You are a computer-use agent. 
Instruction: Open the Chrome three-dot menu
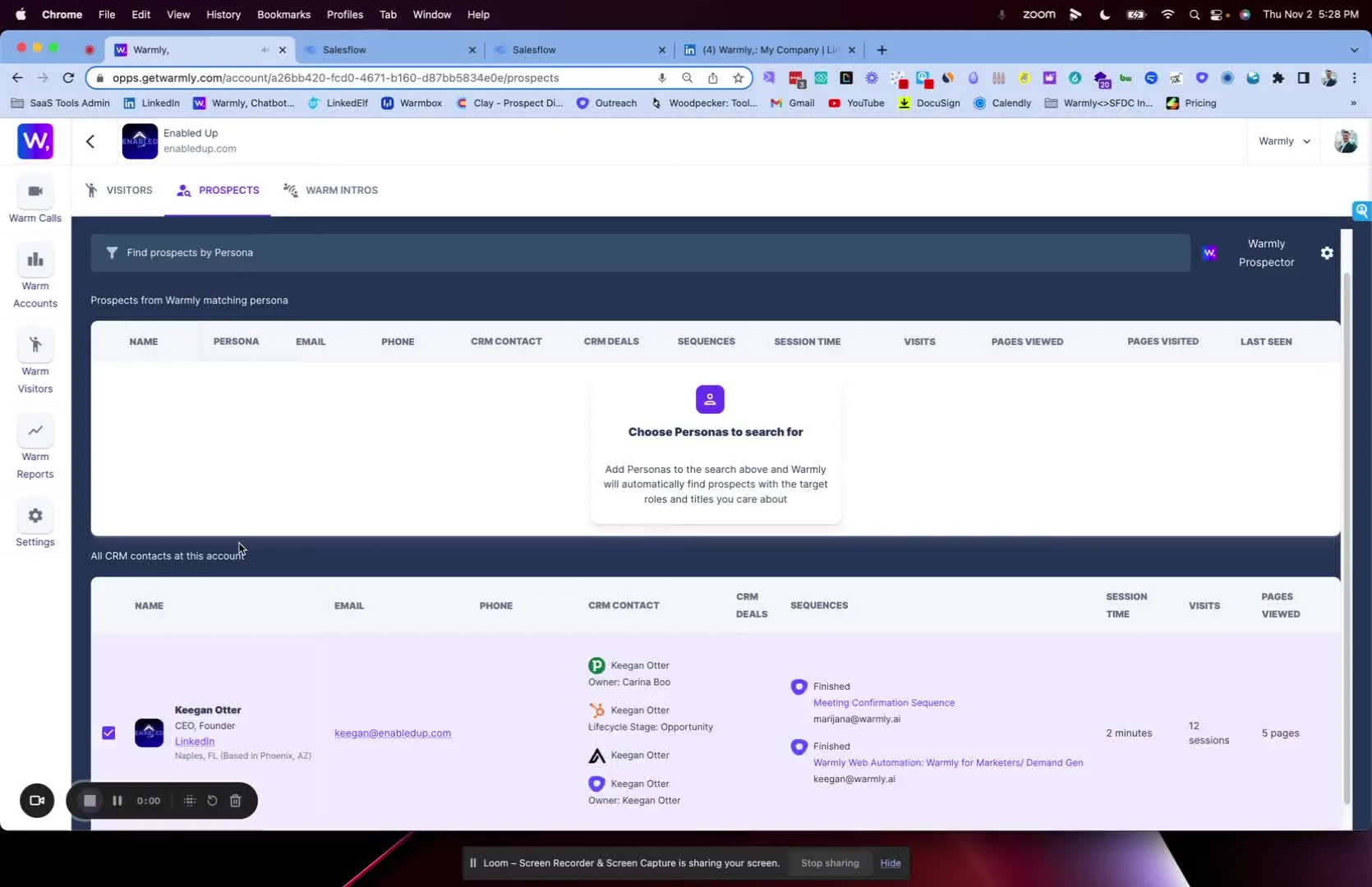[1354, 77]
